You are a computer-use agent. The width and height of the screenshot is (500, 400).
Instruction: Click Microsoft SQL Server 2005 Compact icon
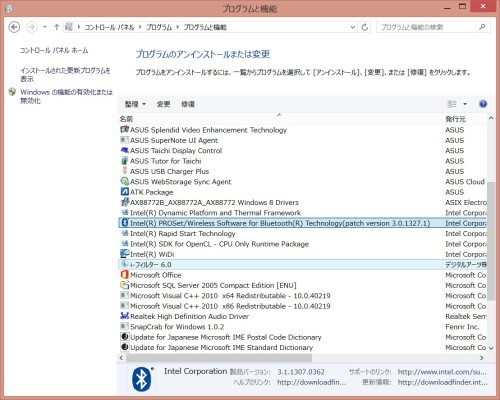(124, 285)
